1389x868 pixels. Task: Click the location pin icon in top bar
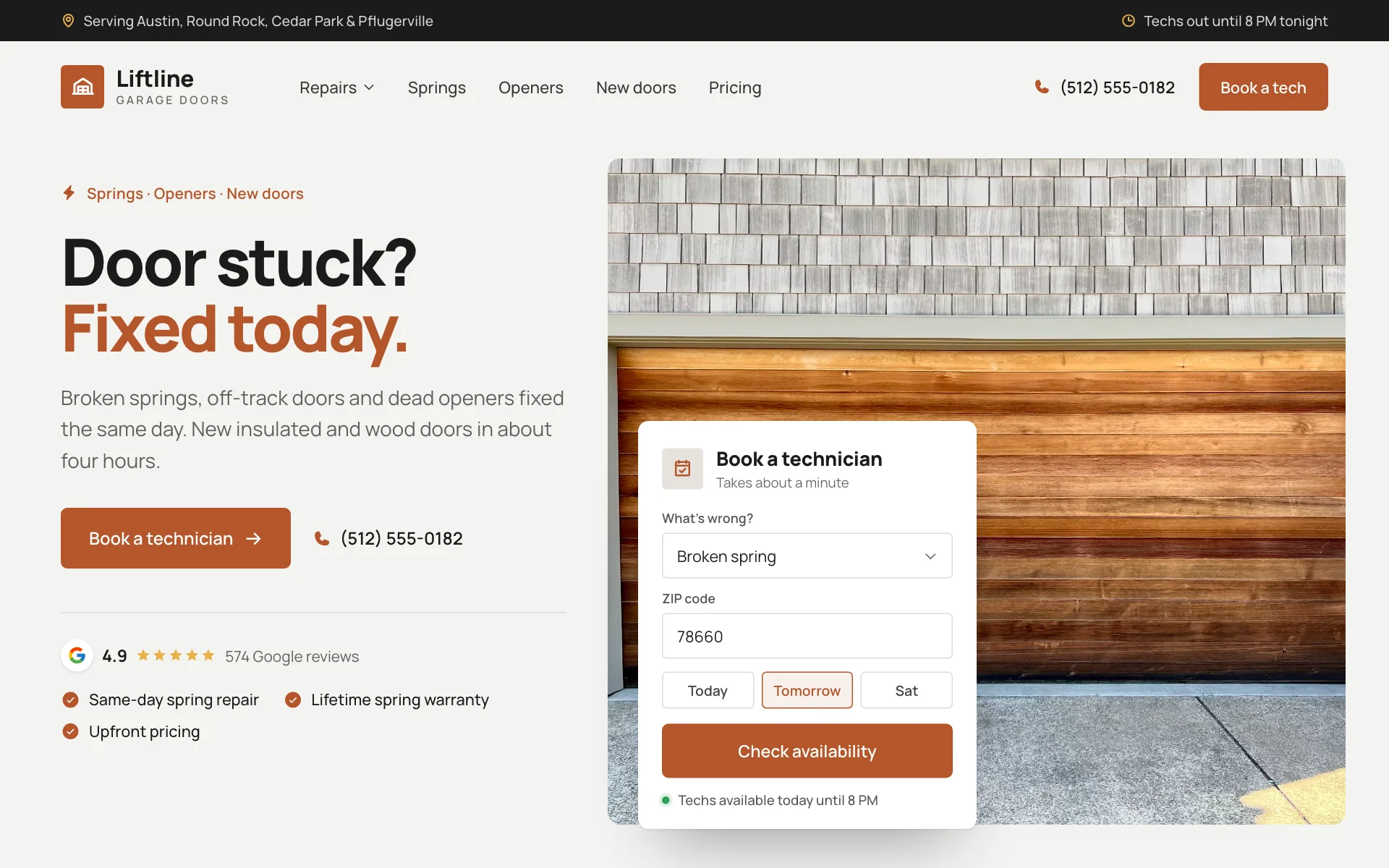68,21
